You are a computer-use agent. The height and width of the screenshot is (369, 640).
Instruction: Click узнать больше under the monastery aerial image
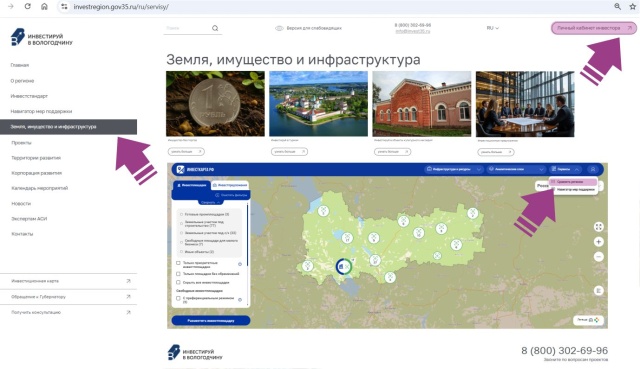click(289, 151)
